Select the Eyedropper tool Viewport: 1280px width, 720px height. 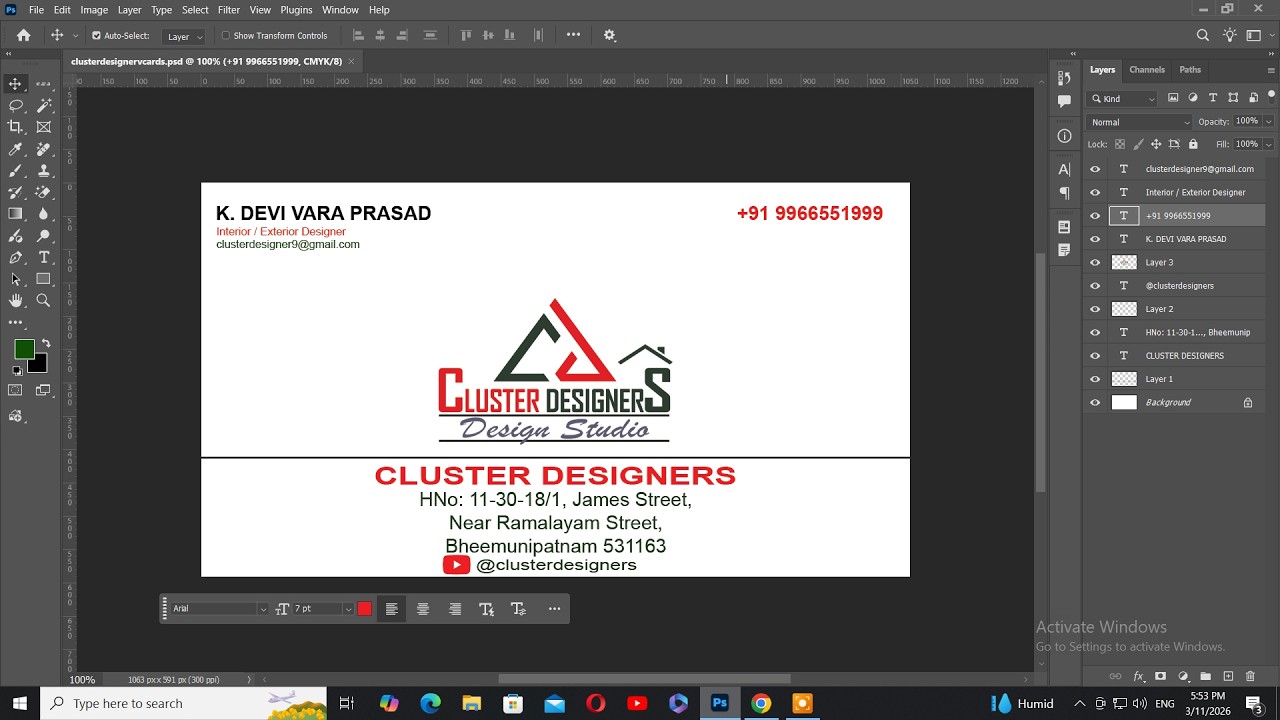[x=16, y=149]
